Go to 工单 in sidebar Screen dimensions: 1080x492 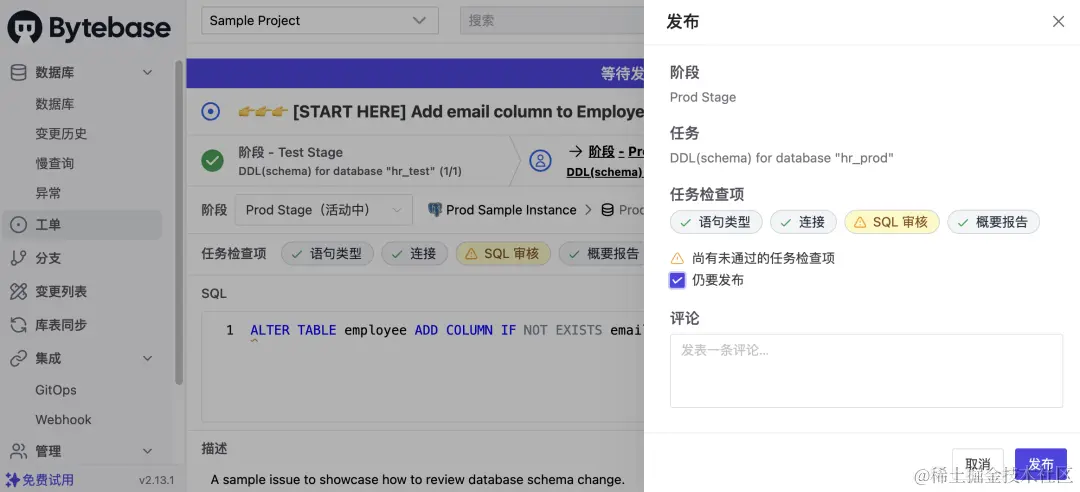[x=82, y=225]
